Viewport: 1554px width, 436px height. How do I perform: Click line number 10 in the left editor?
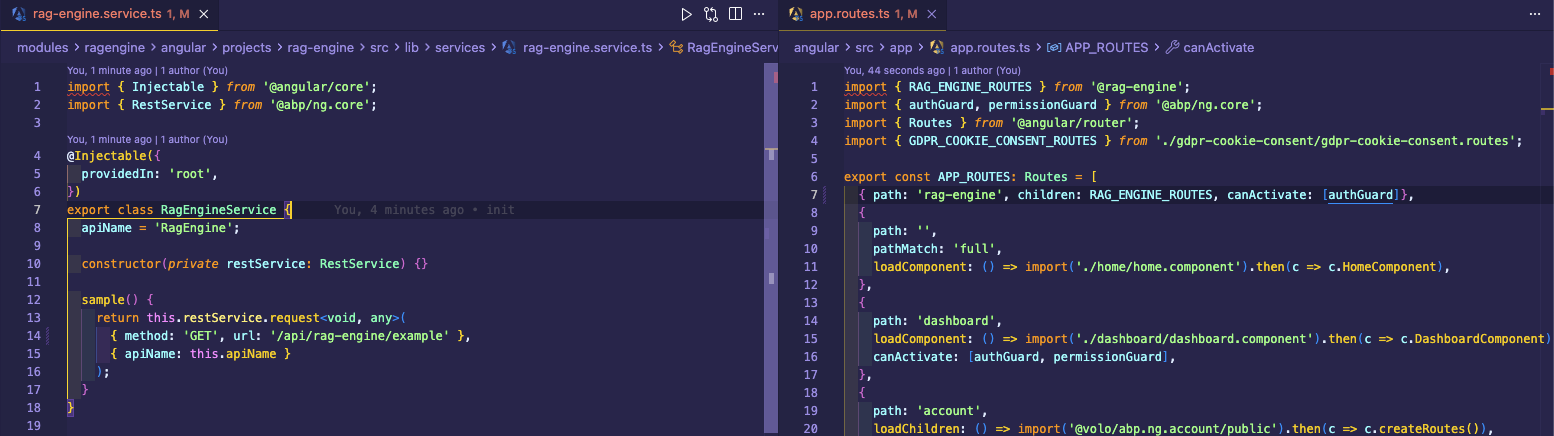tap(34, 264)
